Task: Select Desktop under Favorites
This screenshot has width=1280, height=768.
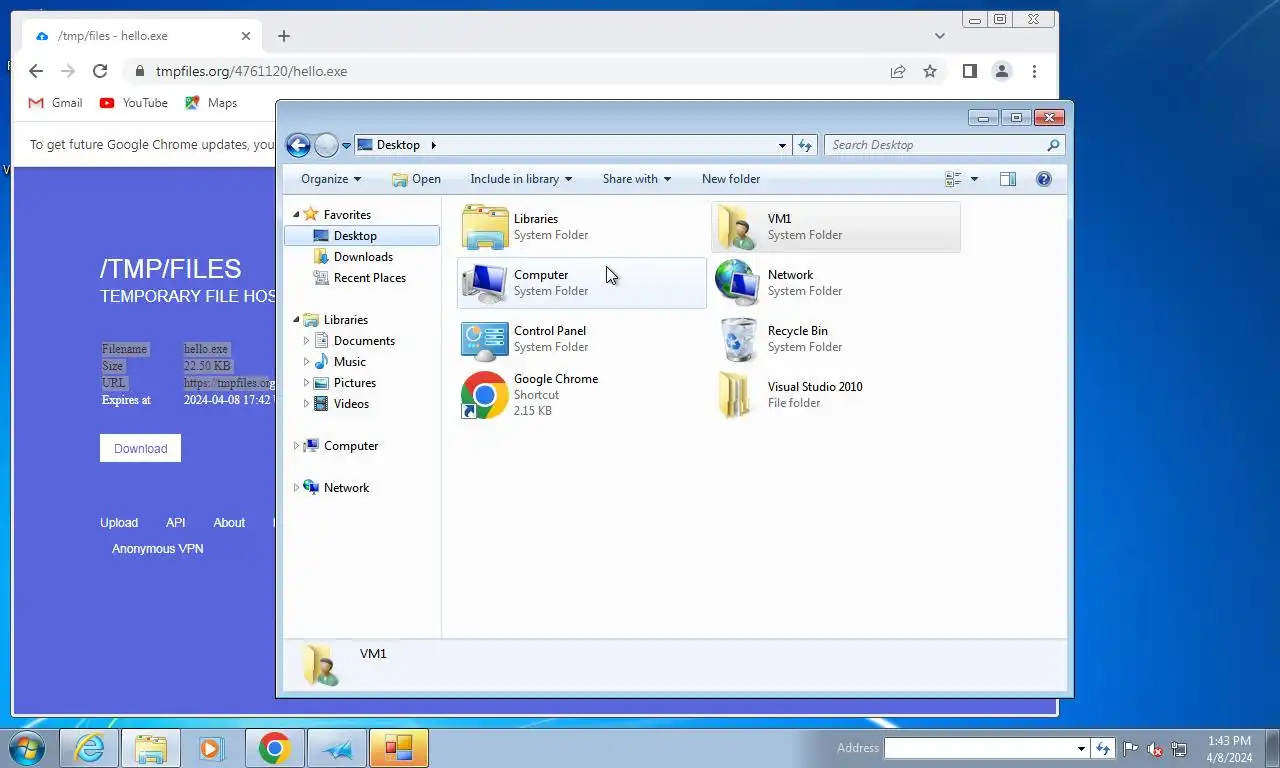Action: (x=362, y=236)
